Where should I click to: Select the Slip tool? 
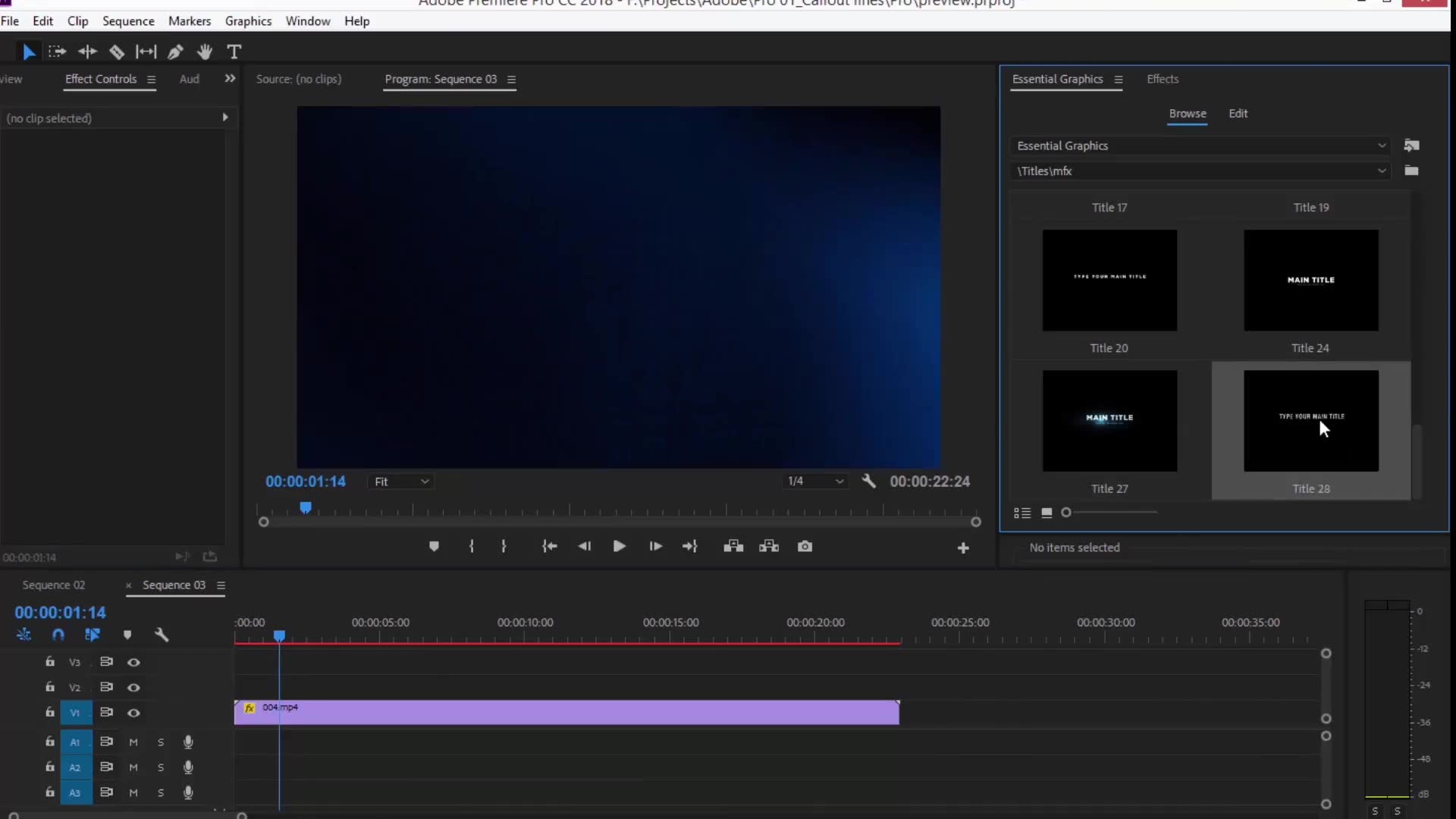[146, 52]
